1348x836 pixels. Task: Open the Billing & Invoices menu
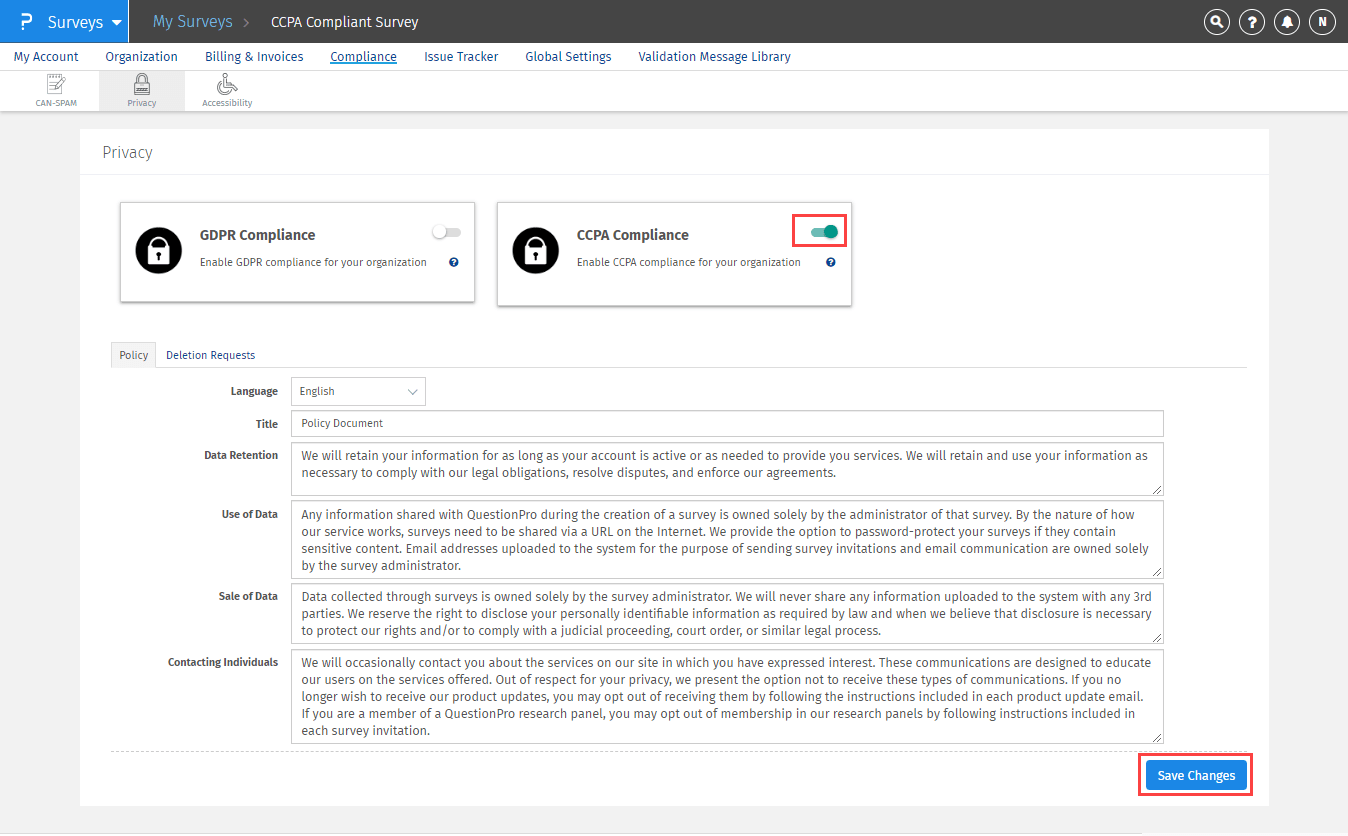[254, 57]
